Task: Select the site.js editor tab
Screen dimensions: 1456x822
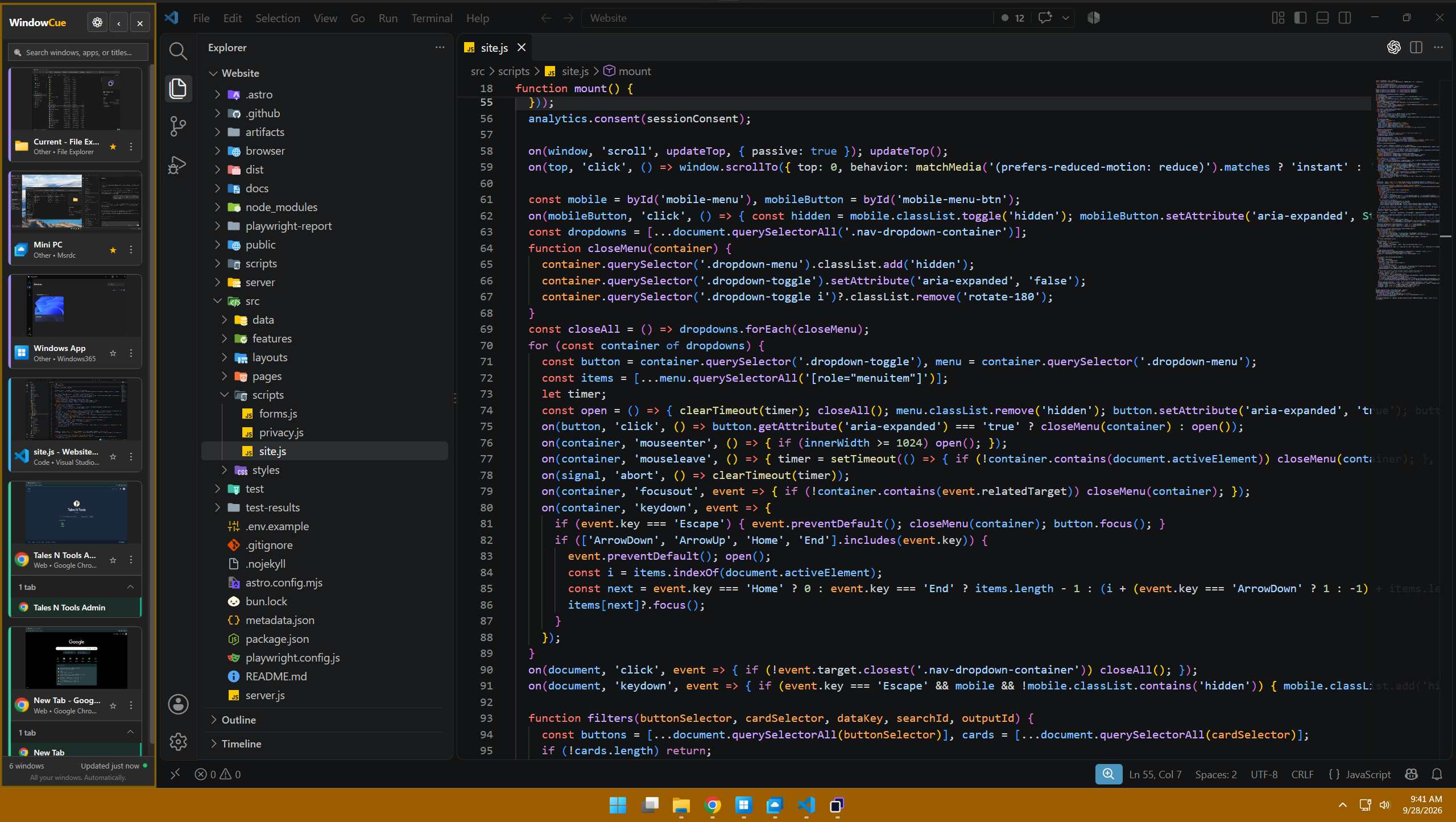Action: click(x=494, y=48)
